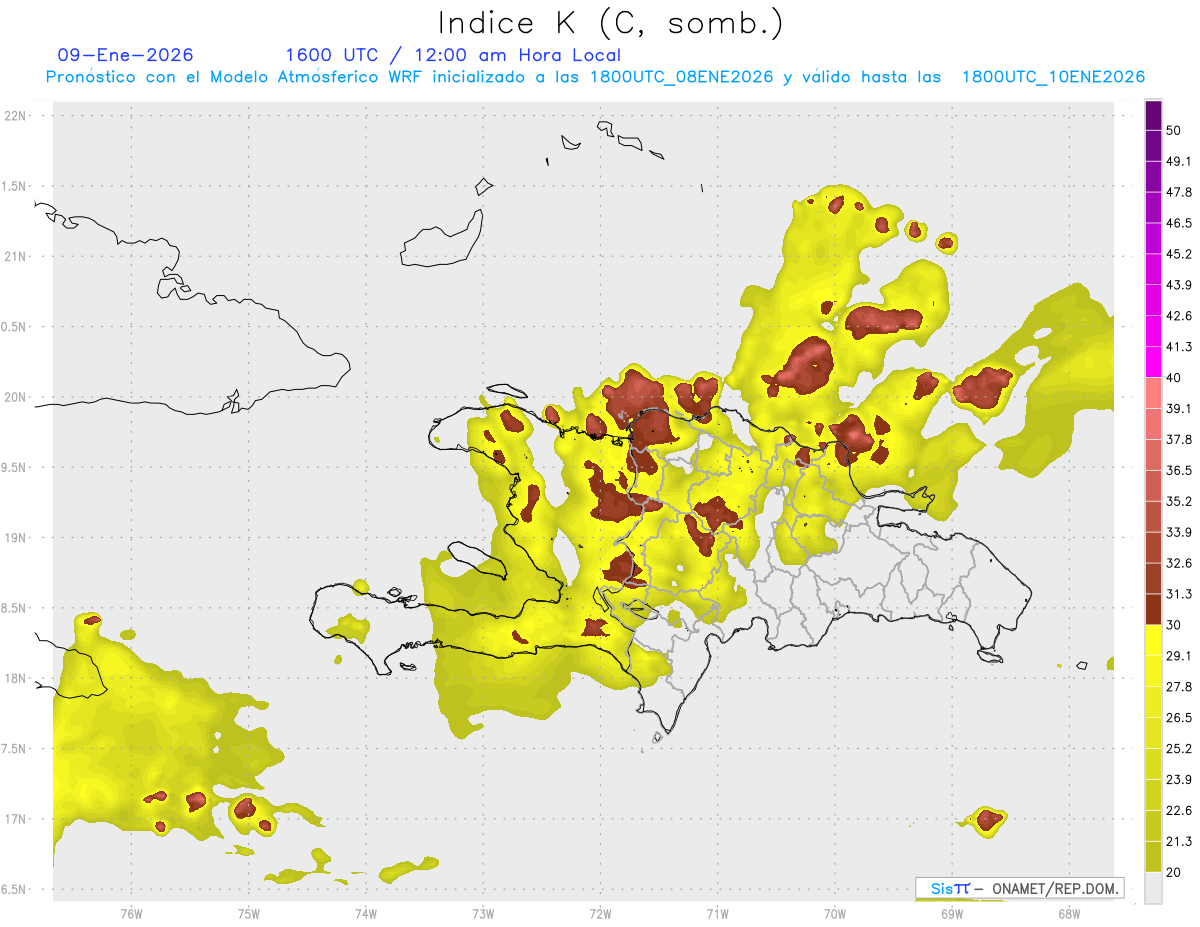
Task: Click the "17N" latitude axis label
Action: coord(17,819)
